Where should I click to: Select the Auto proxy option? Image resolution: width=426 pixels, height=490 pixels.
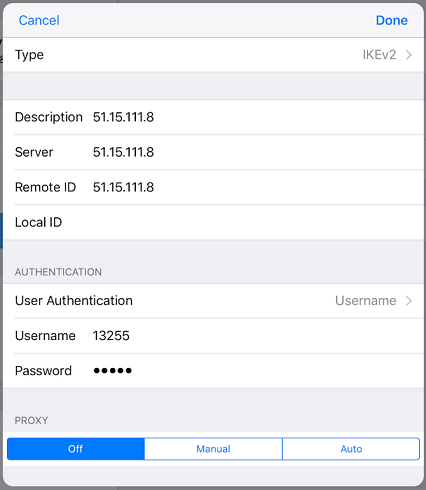(x=351, y=449)
